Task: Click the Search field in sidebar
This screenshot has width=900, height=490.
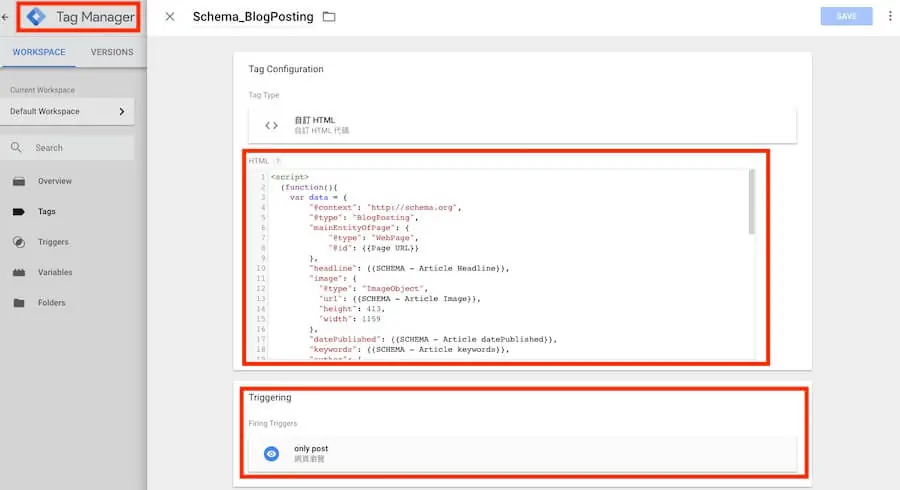Action: point(67,147)
